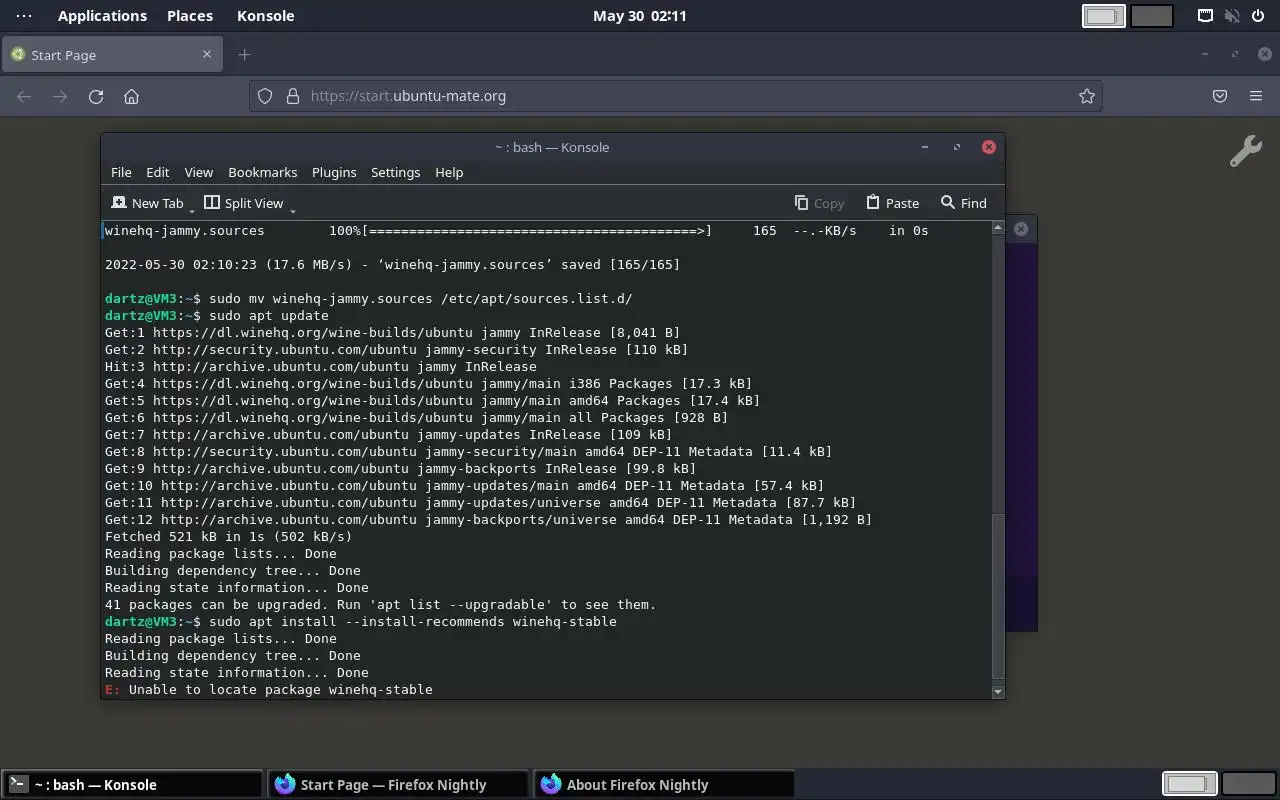Open the Places menu in top panel
This screenshot has height=800, width=1280.
pos(190,16)
